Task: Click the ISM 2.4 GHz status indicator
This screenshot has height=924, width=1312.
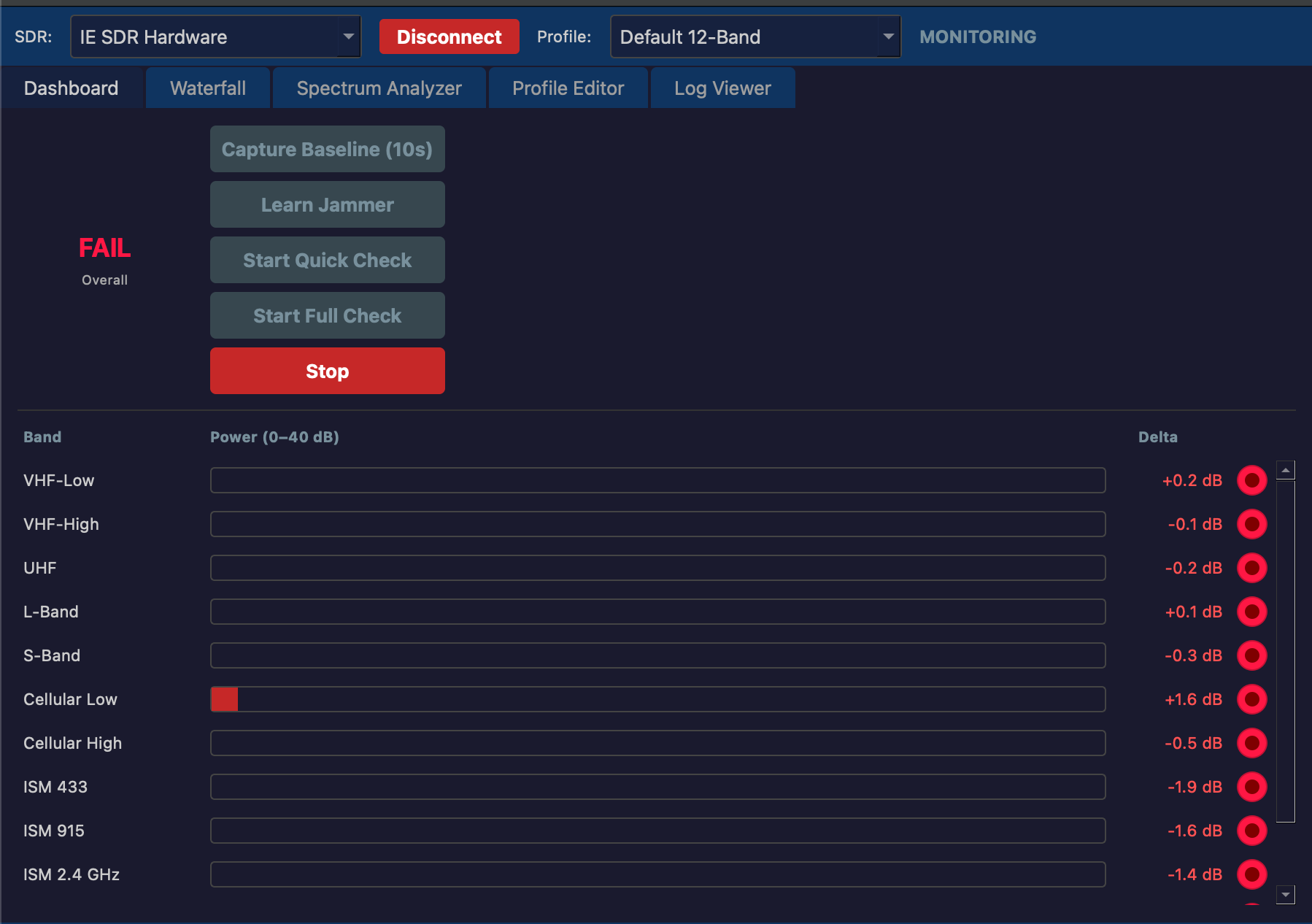Action: (x=1253, y=874)
